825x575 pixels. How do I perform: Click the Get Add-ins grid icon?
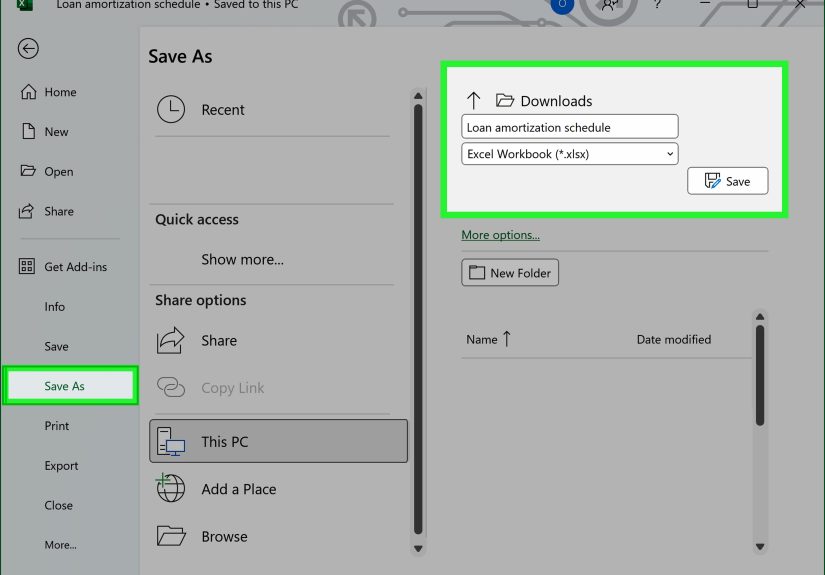[x=27, y=266]
